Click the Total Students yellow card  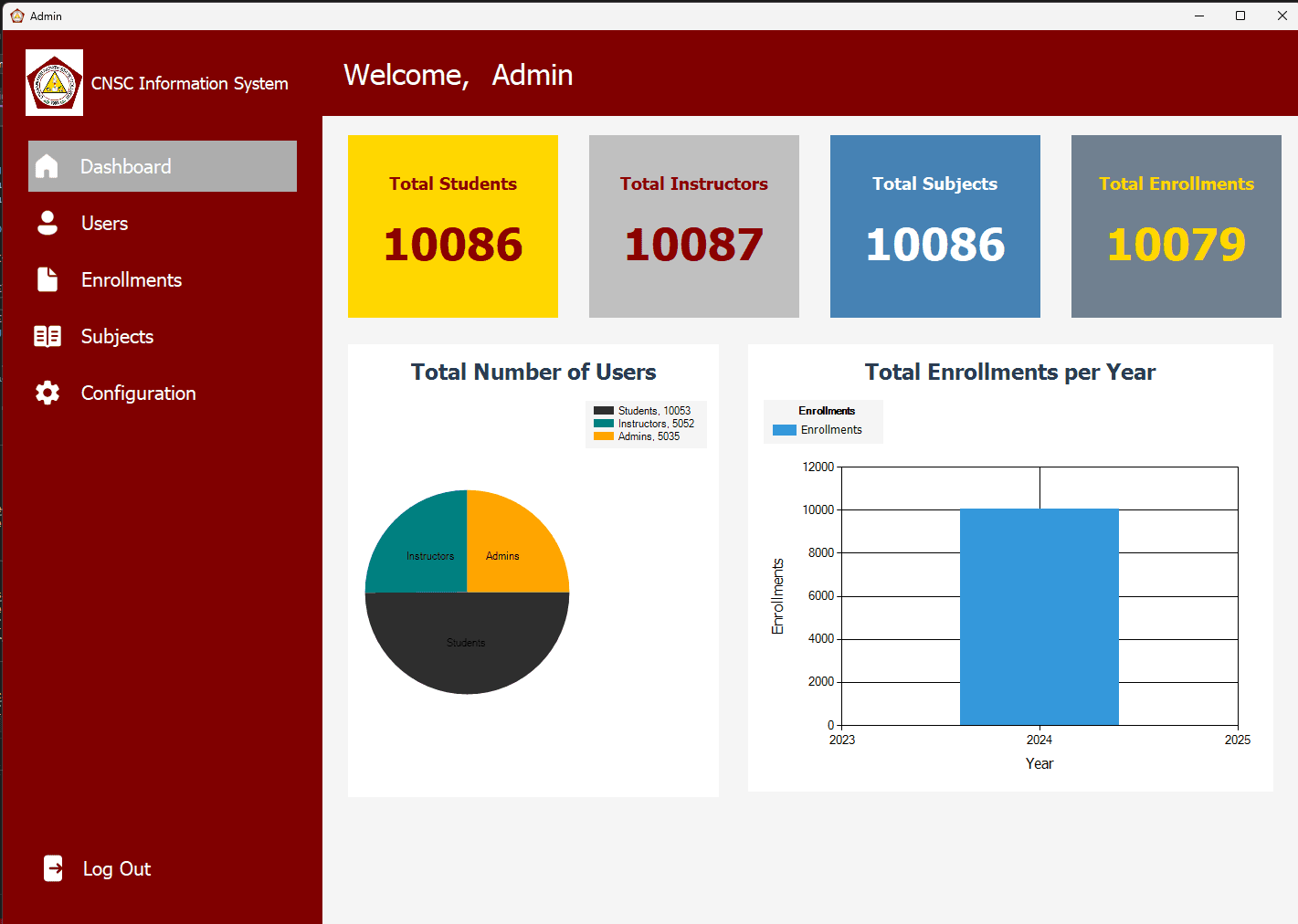[x=453, y=226]
